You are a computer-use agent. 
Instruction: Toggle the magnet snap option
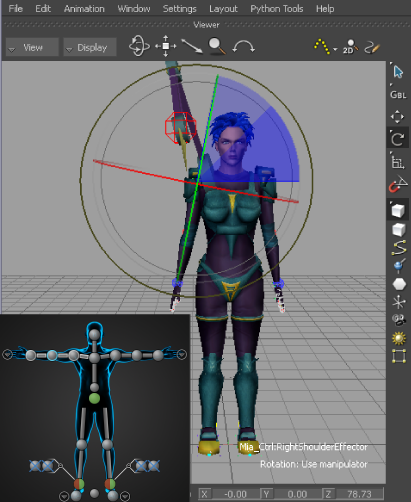(398, 184)
